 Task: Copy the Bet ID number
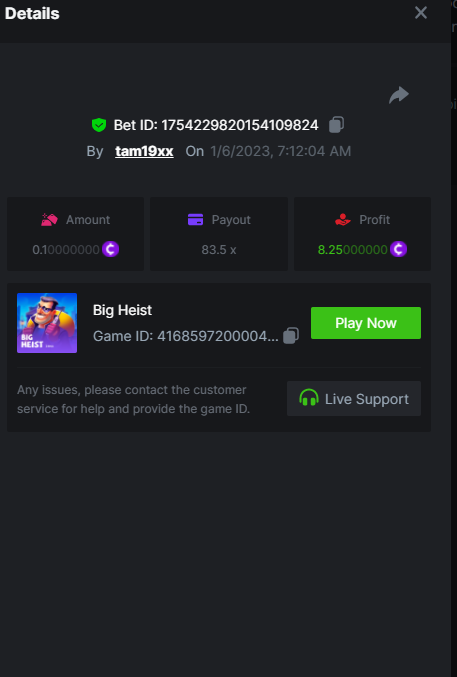click(x=336, y=125)
